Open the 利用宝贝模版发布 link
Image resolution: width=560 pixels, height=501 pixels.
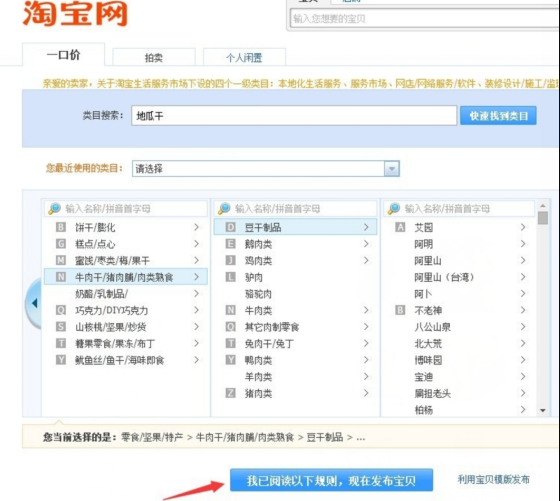click(x=494, y=479)
